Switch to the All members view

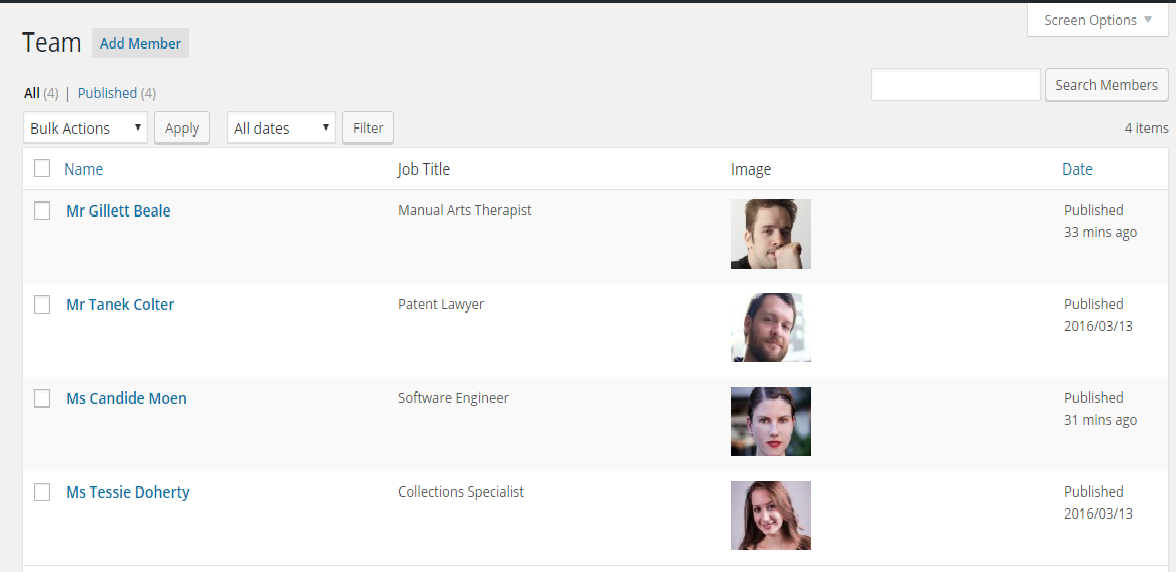point(32,93)
